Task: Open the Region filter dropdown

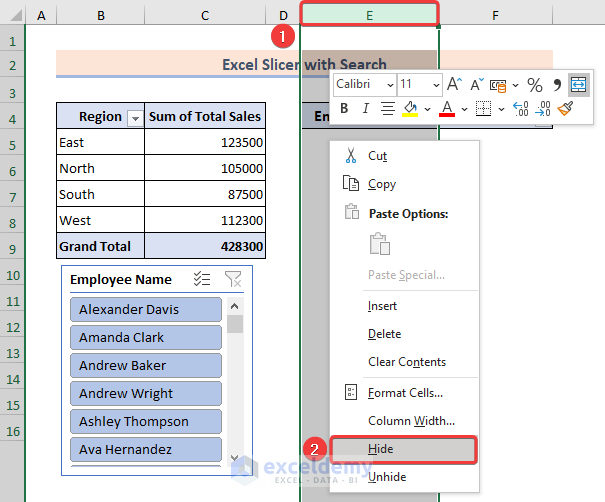Action: 135,118
